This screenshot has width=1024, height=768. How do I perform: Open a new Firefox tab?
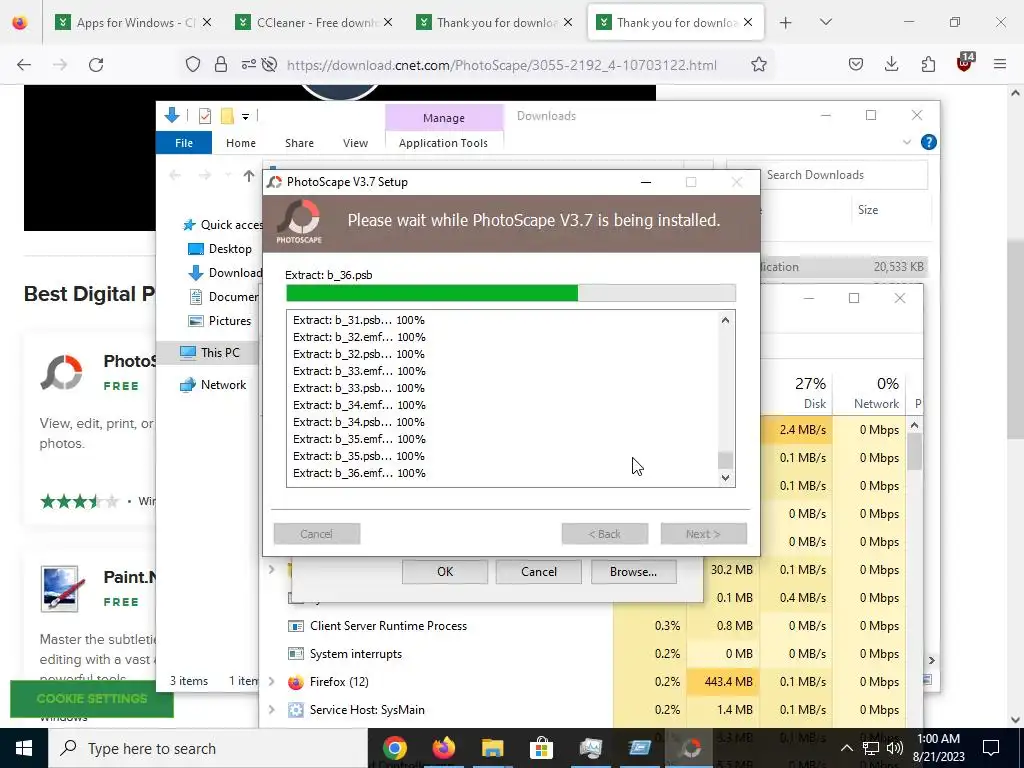coord(786,23)
